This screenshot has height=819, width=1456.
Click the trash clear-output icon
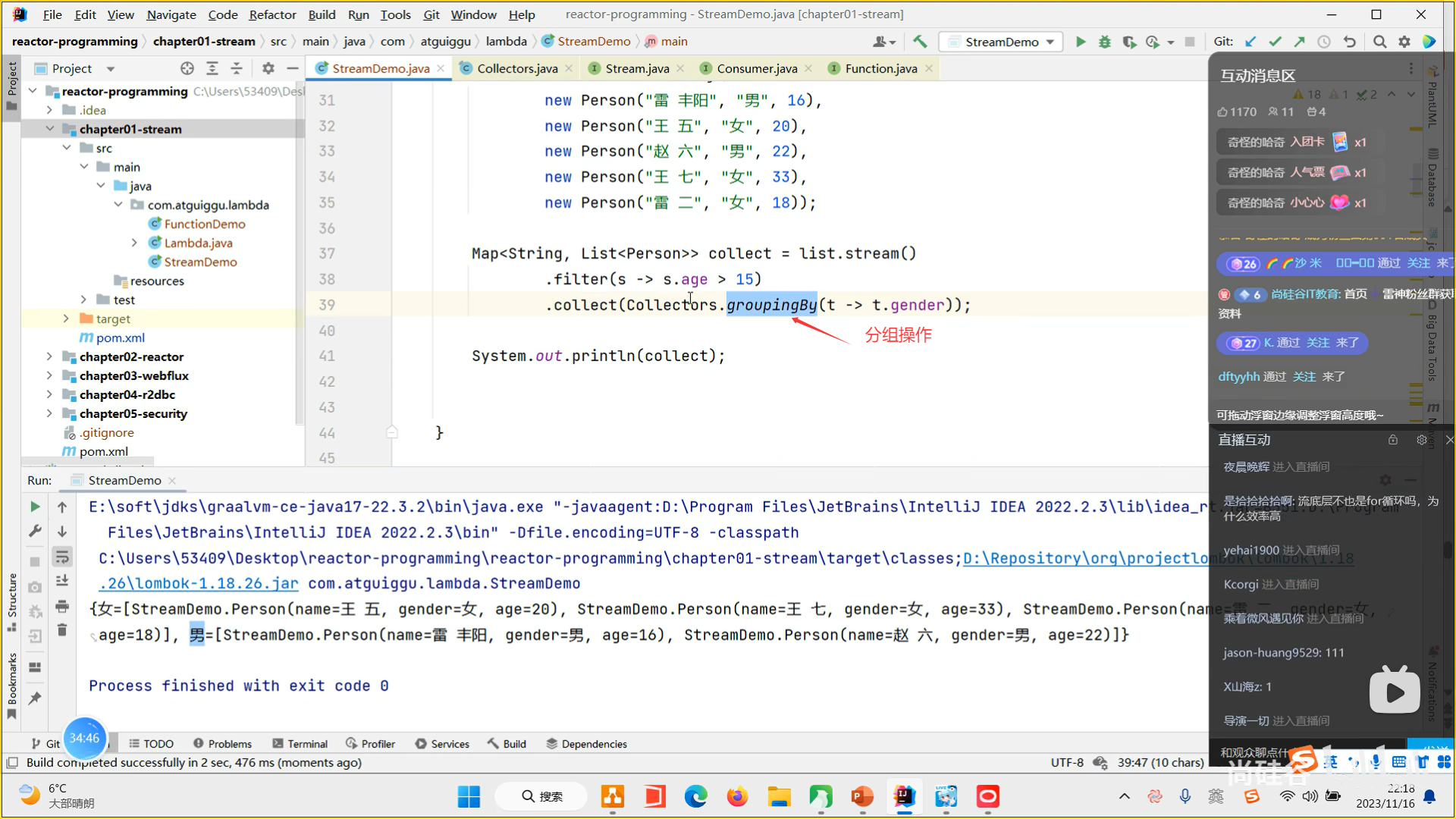point(62,630)
